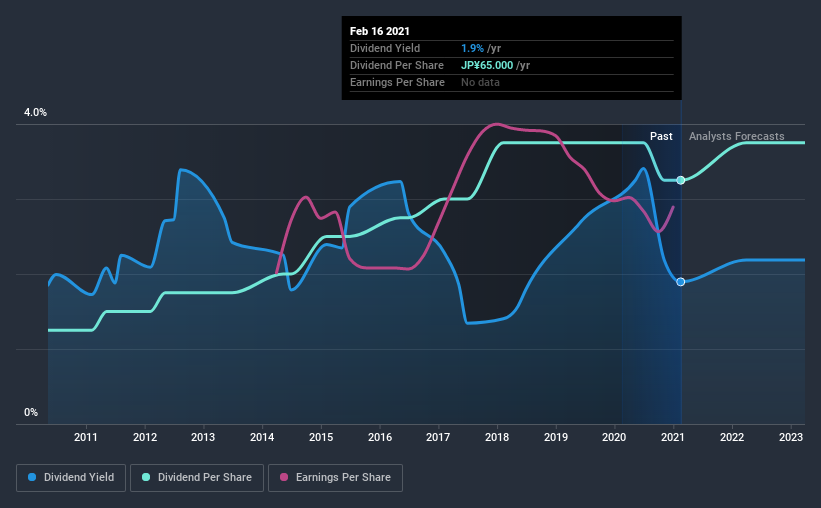Click the JP¥65.000 dividend per share value

click(x=487, y=65)
